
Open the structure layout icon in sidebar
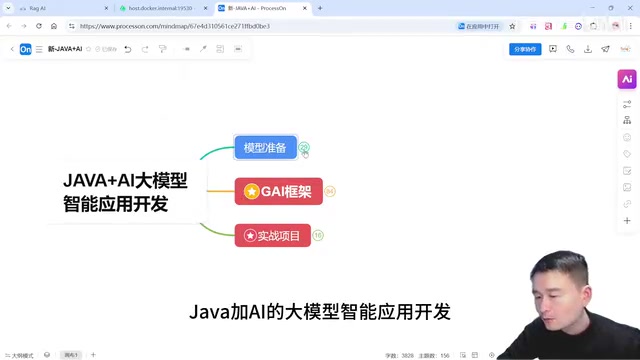(x=627, y=120)
